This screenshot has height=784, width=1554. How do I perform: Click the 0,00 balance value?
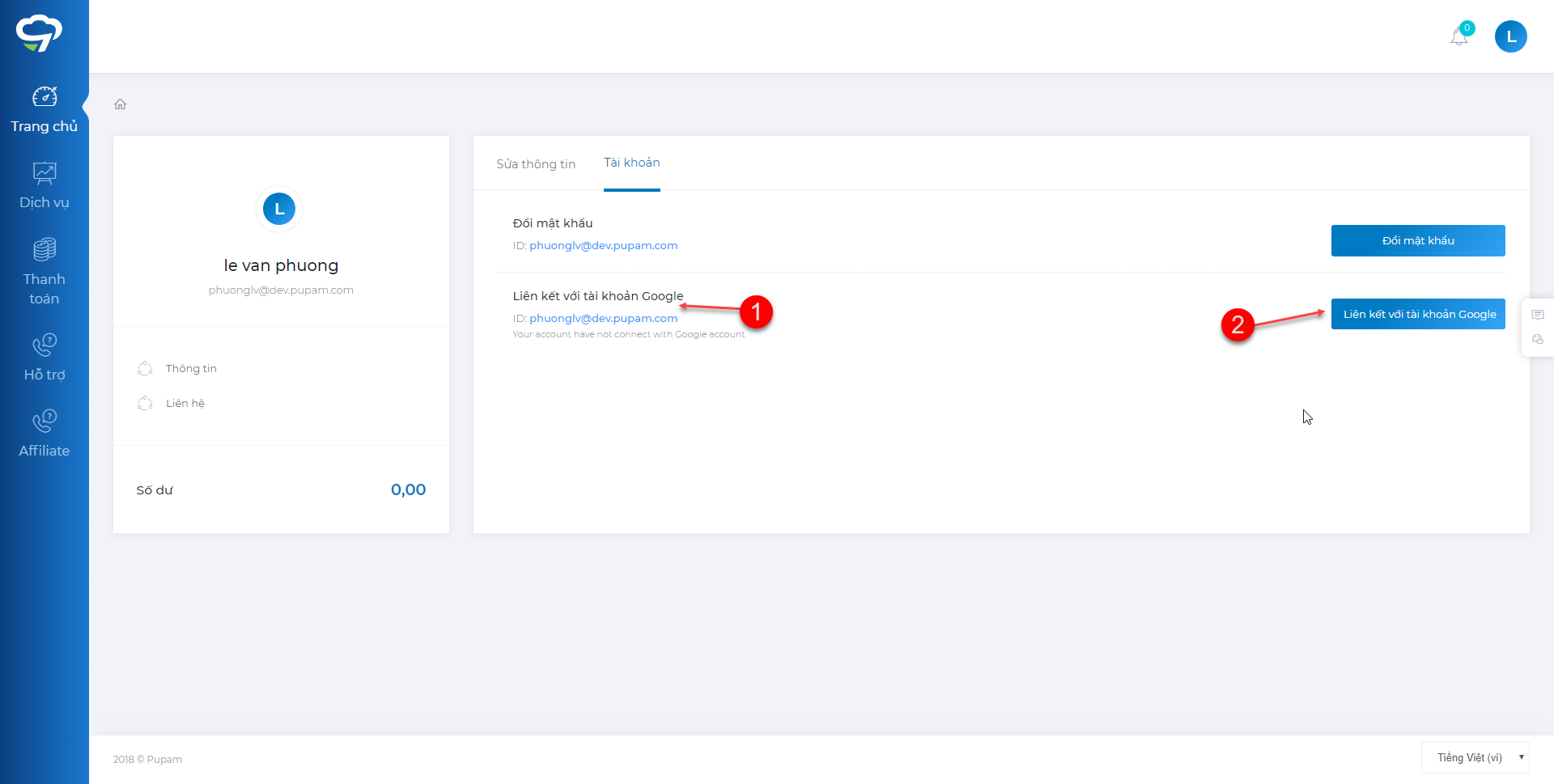408,489
